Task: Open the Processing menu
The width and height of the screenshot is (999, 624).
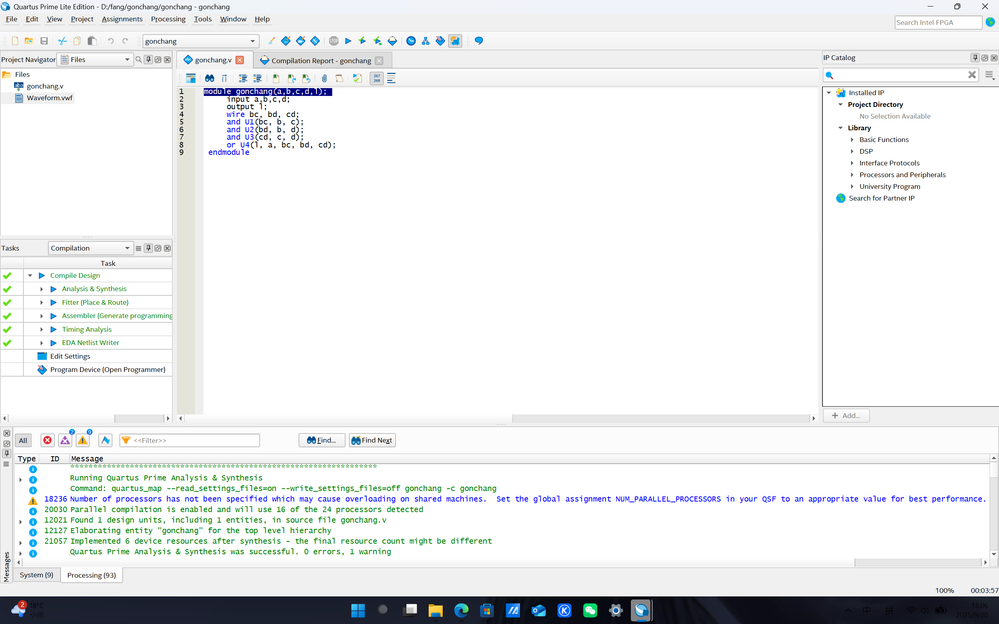Action: 168,19
